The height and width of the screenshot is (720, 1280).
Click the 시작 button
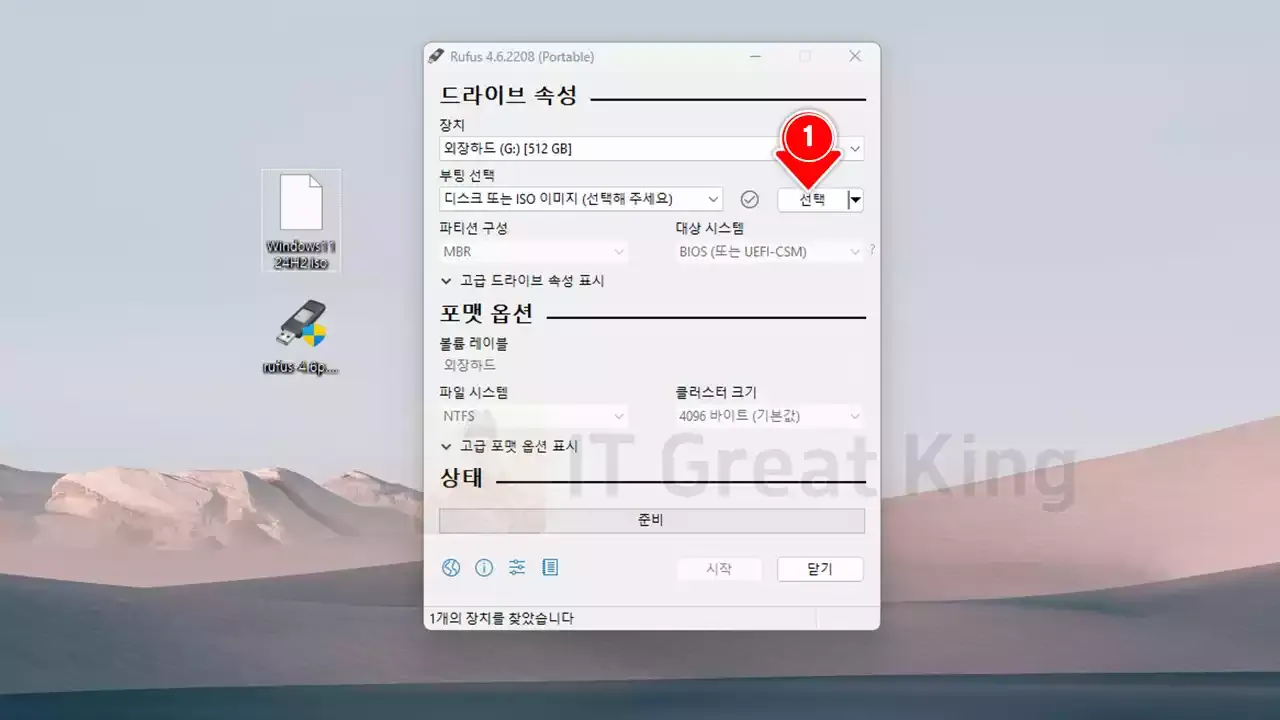(719, 569)
